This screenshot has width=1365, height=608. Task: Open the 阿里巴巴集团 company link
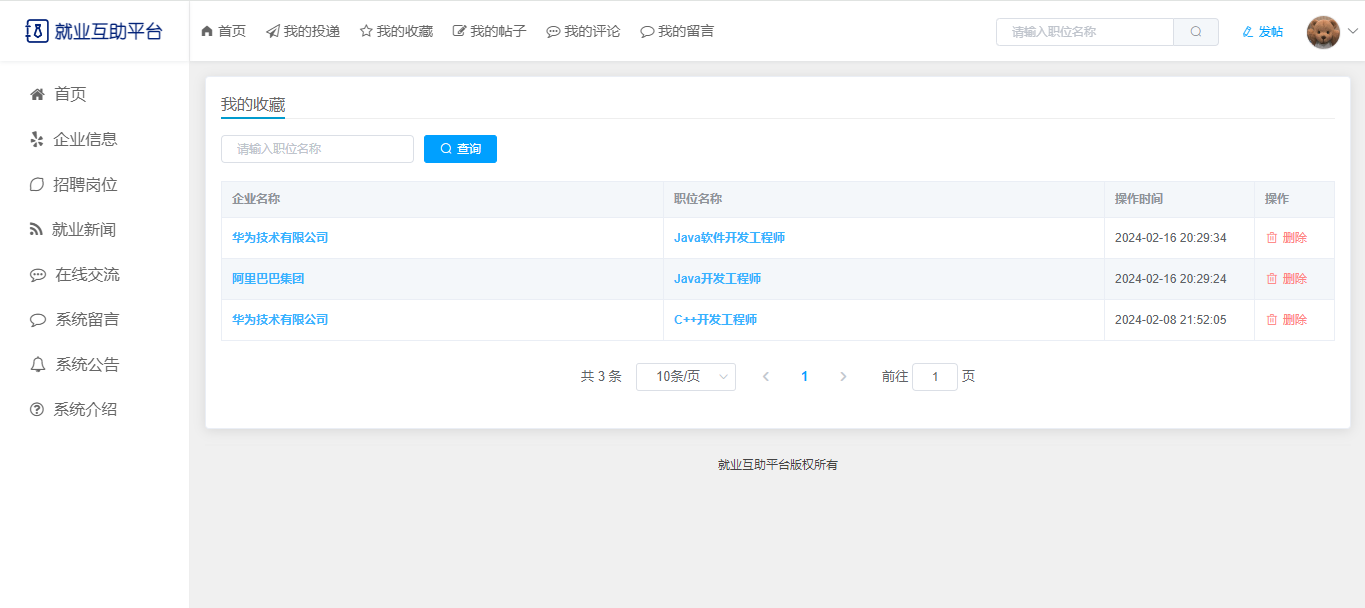click(x=268, y=279)
